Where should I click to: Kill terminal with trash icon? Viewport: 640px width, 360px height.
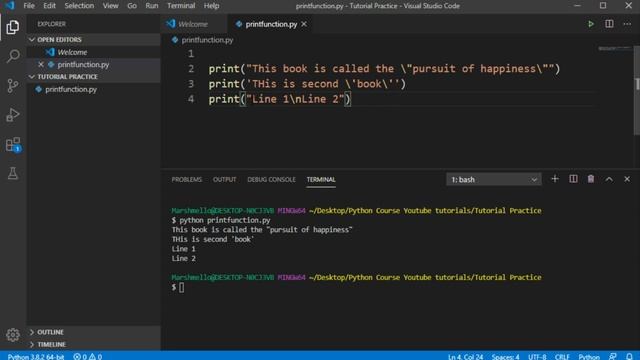coord(591,179)
